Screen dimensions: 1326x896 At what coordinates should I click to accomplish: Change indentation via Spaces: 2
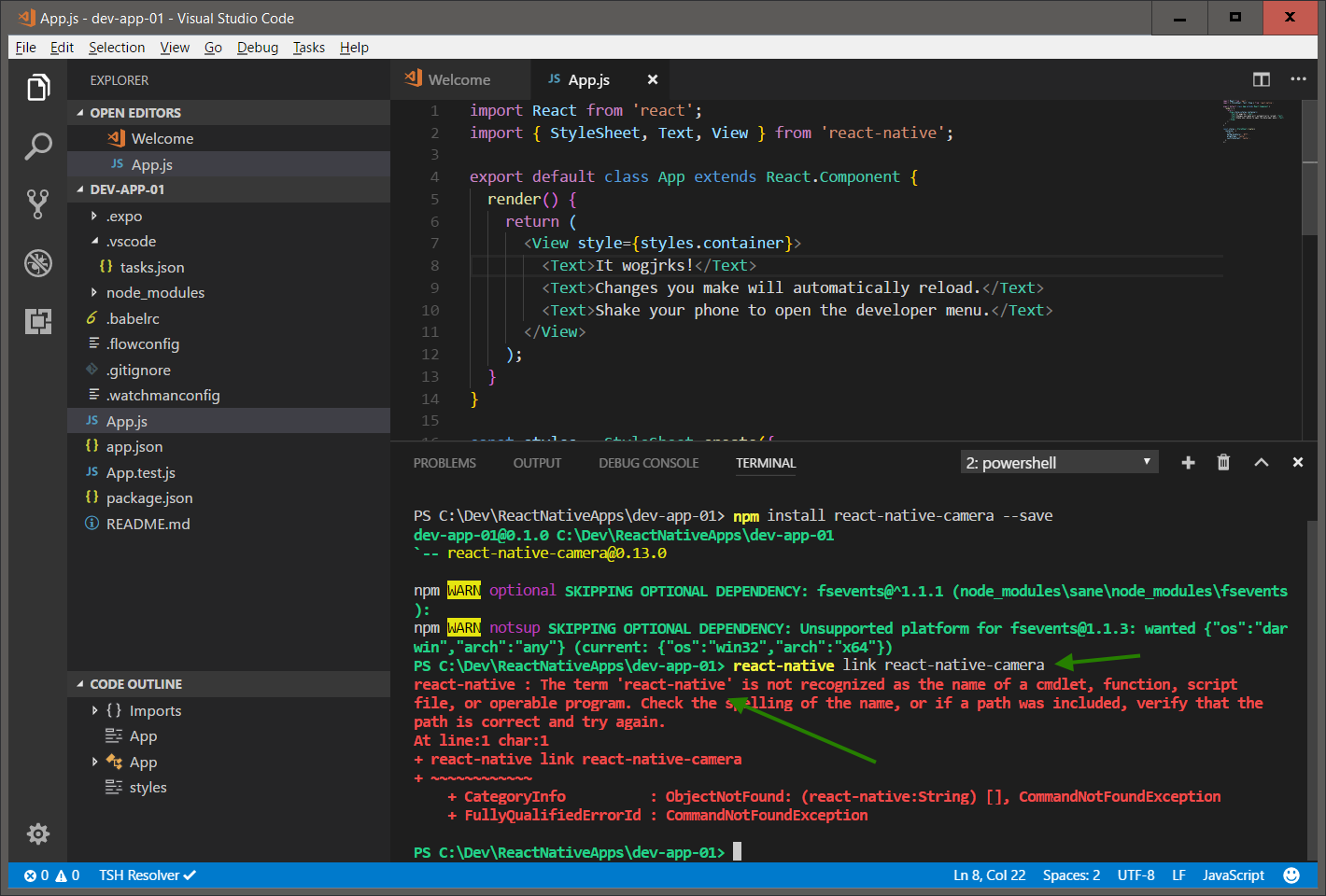coord(1071,875)
